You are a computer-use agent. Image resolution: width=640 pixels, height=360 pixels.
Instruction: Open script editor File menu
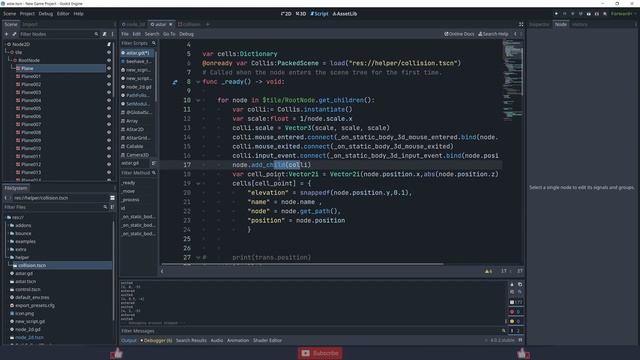pyautogui.click(x=125, y=34)
